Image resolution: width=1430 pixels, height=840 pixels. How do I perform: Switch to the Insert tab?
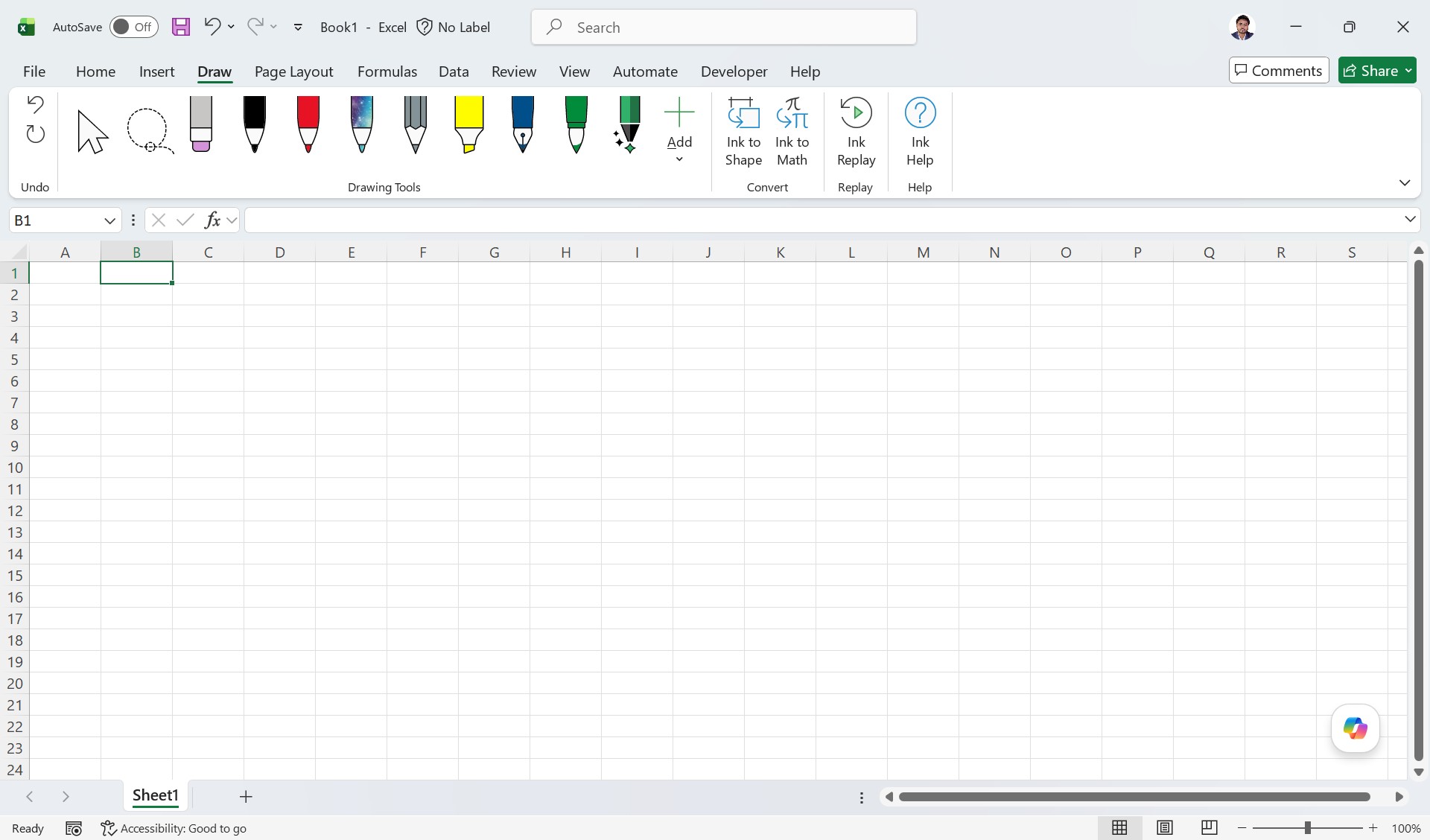[x=156, y=71]
